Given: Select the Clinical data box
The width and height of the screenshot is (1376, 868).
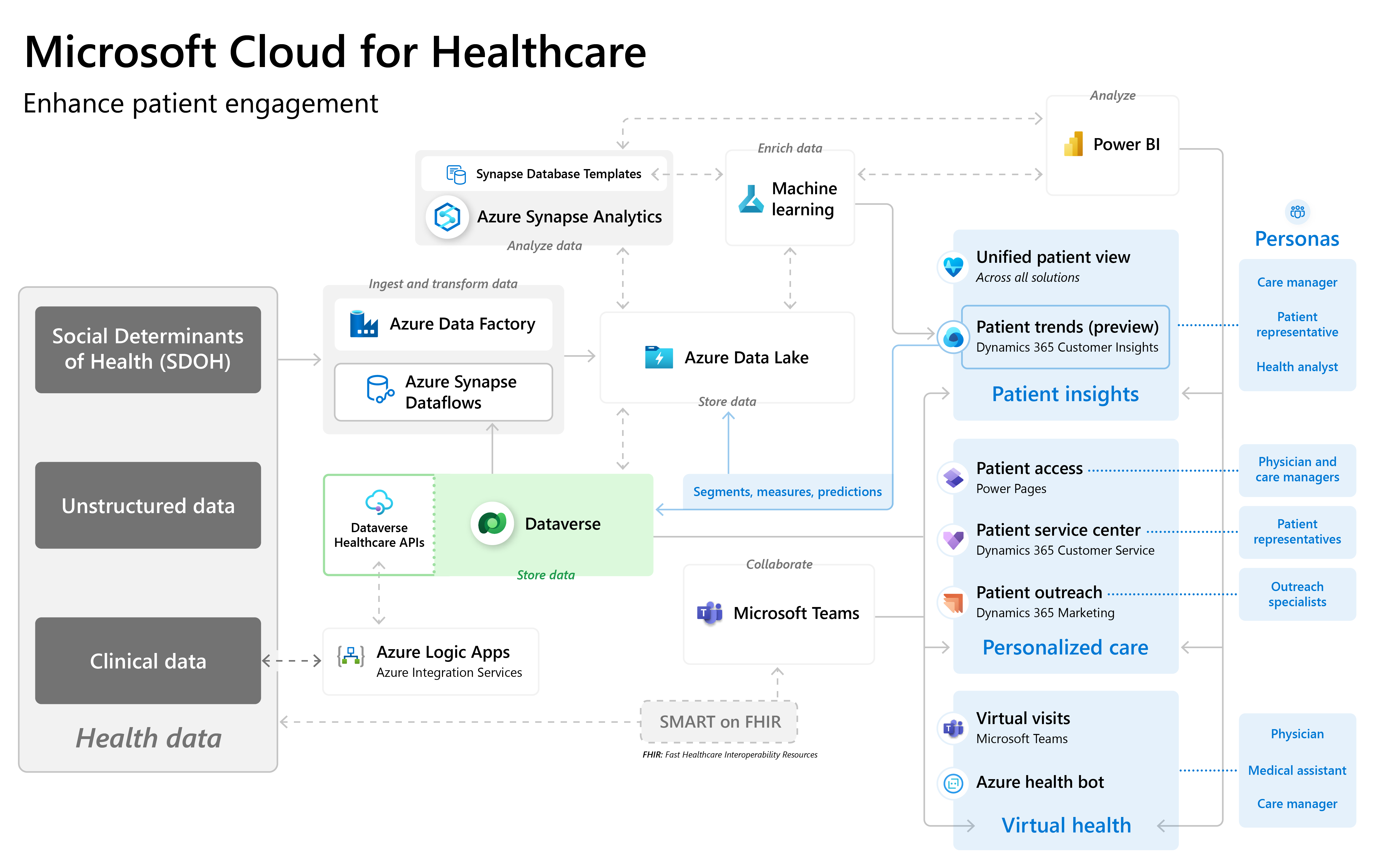Looking at the screenshot, I should 148,661.
